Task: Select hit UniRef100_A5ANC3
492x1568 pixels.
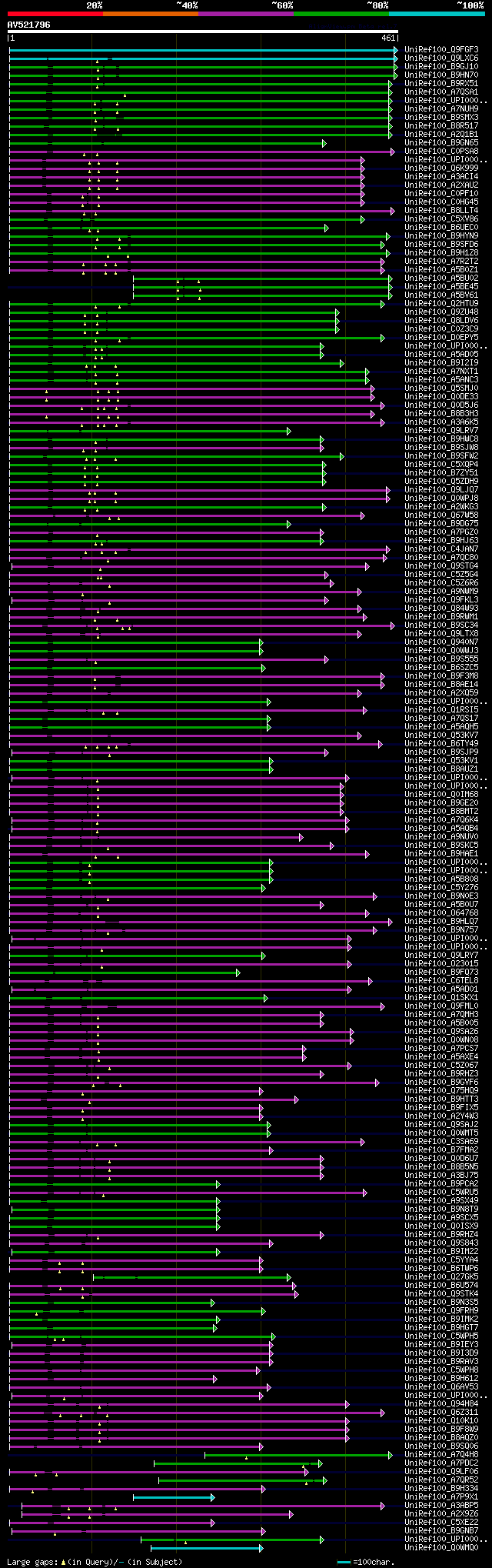Action: [441, 380]
